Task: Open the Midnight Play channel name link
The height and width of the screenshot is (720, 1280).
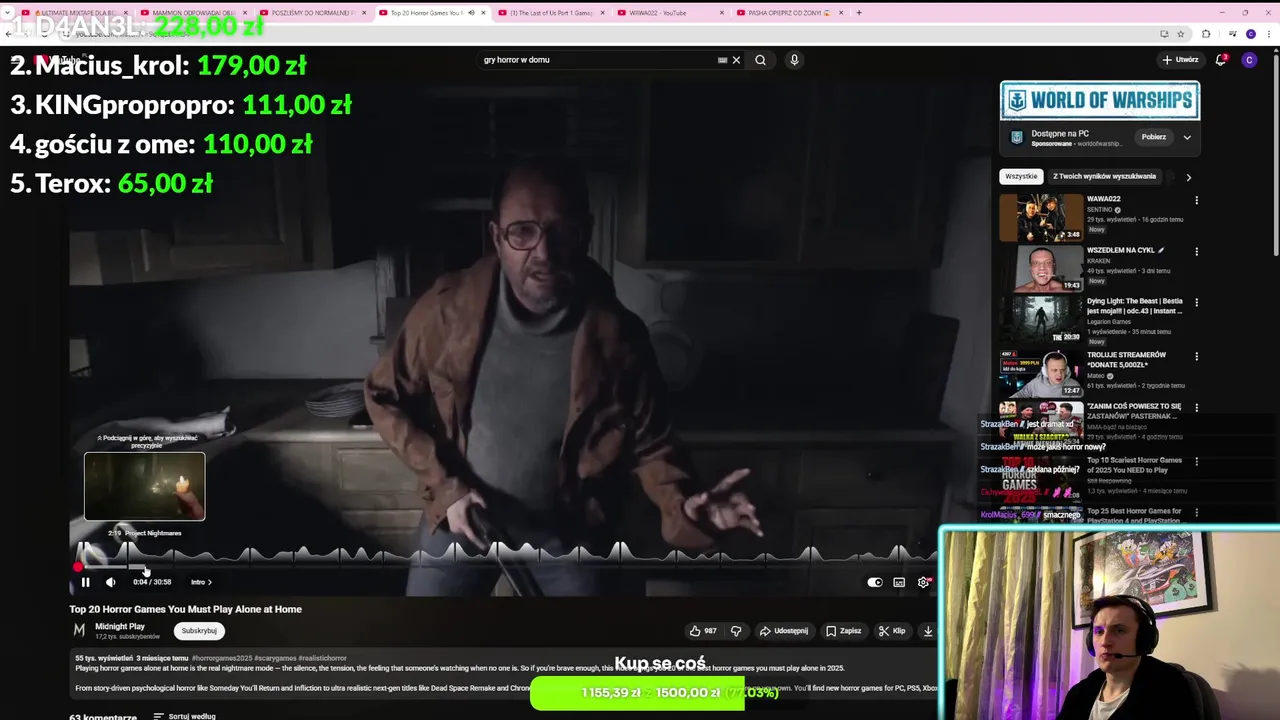Action: click(120, 626)
